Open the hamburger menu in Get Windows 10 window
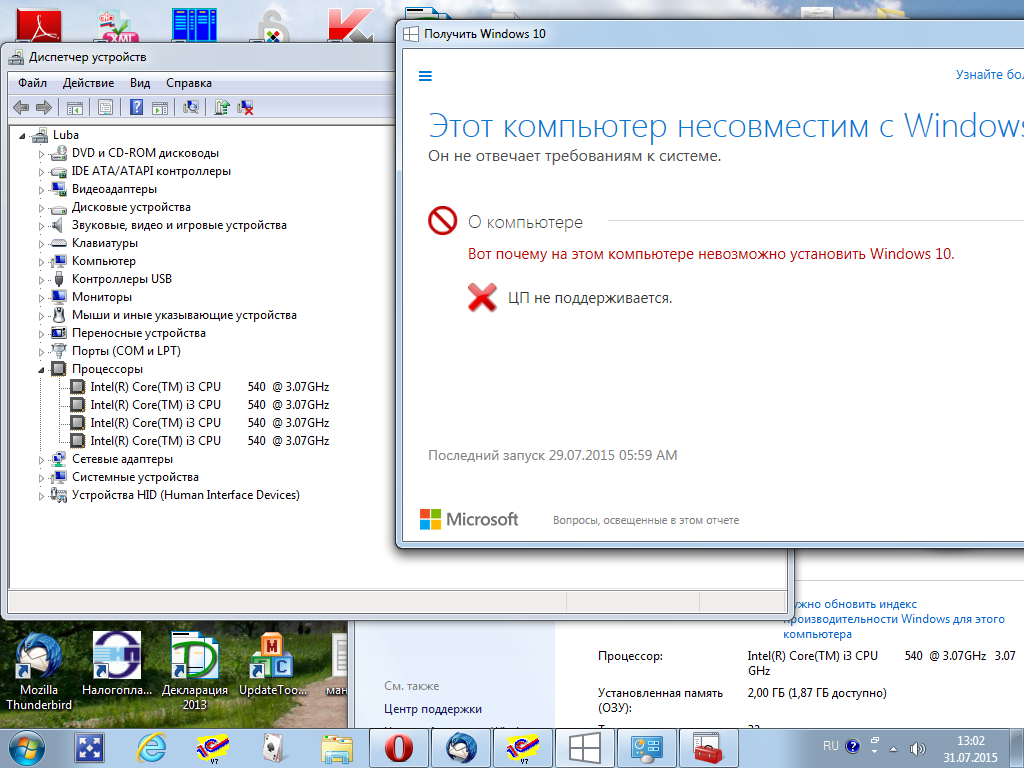The height and width of the screenshot is (768, 1024). click(425, 76)
